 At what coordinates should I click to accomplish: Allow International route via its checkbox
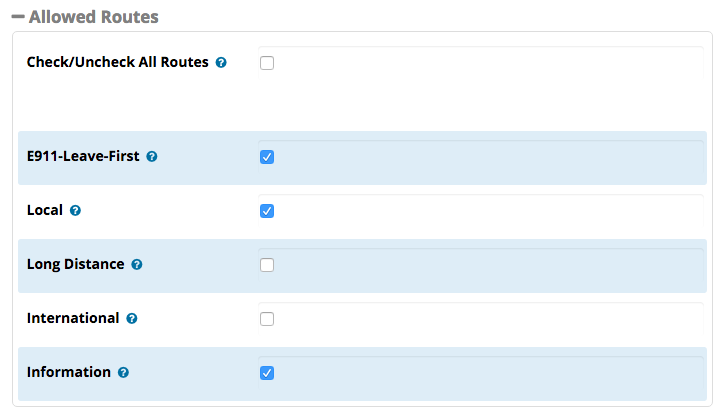click(x=267, y=319)
